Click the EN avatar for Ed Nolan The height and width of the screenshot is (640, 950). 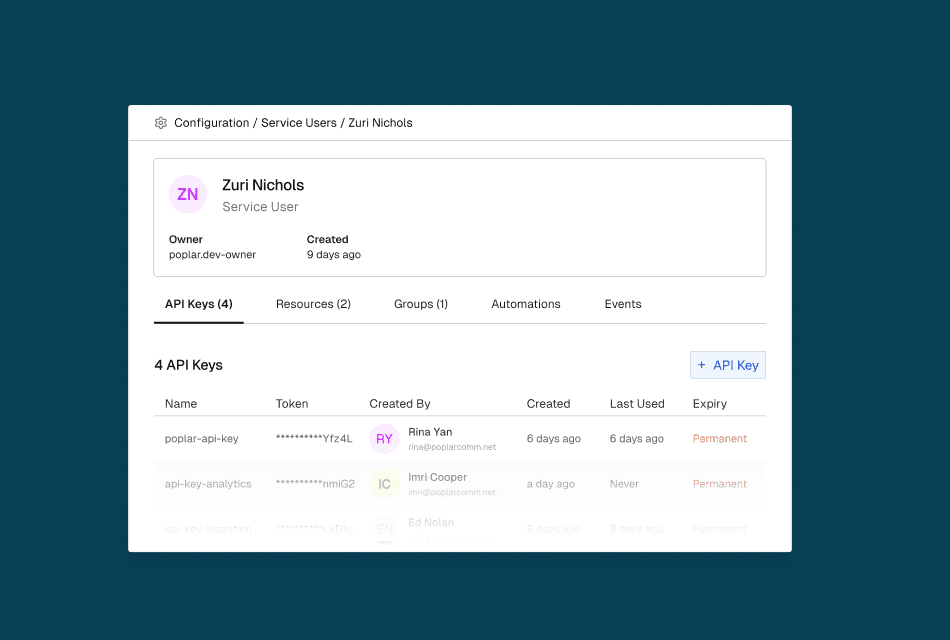(385, 529)
